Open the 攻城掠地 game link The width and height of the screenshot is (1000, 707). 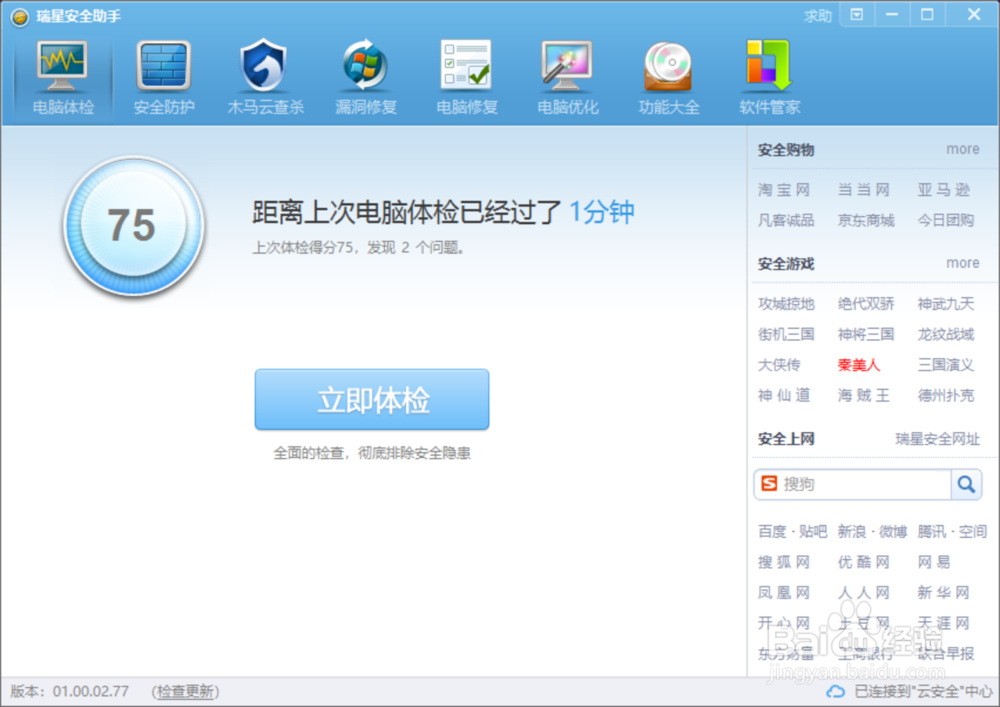(x=786, y=304)
